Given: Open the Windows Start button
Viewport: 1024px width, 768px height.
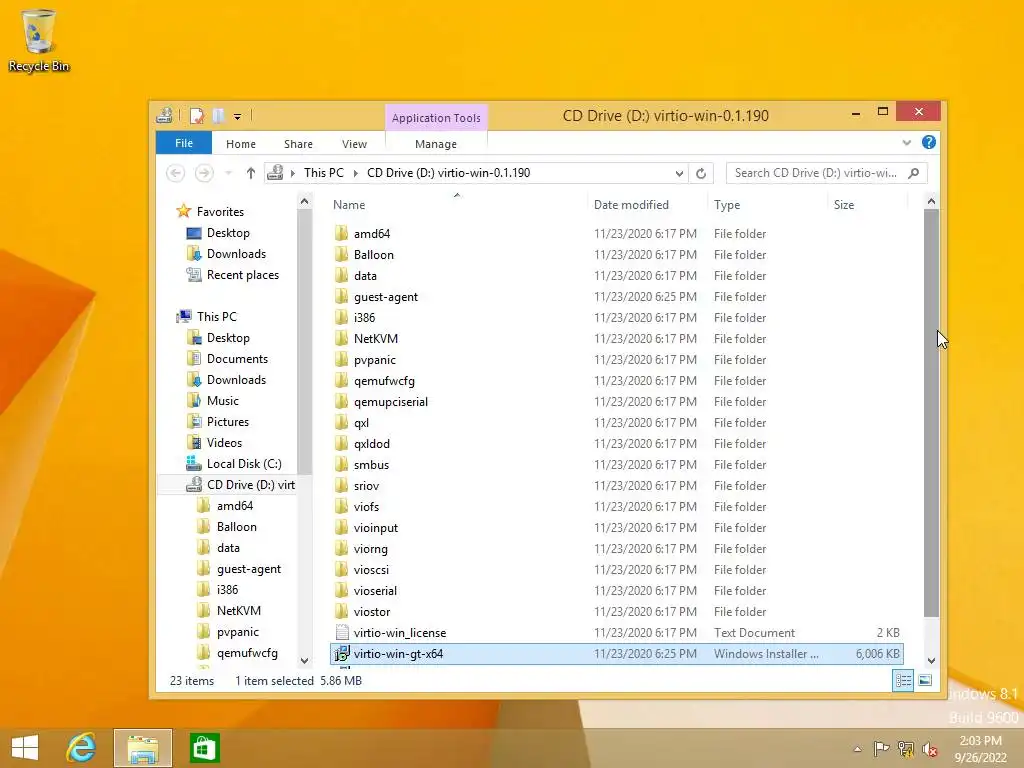Looking at the screenshot, I should tap(25, 748).
